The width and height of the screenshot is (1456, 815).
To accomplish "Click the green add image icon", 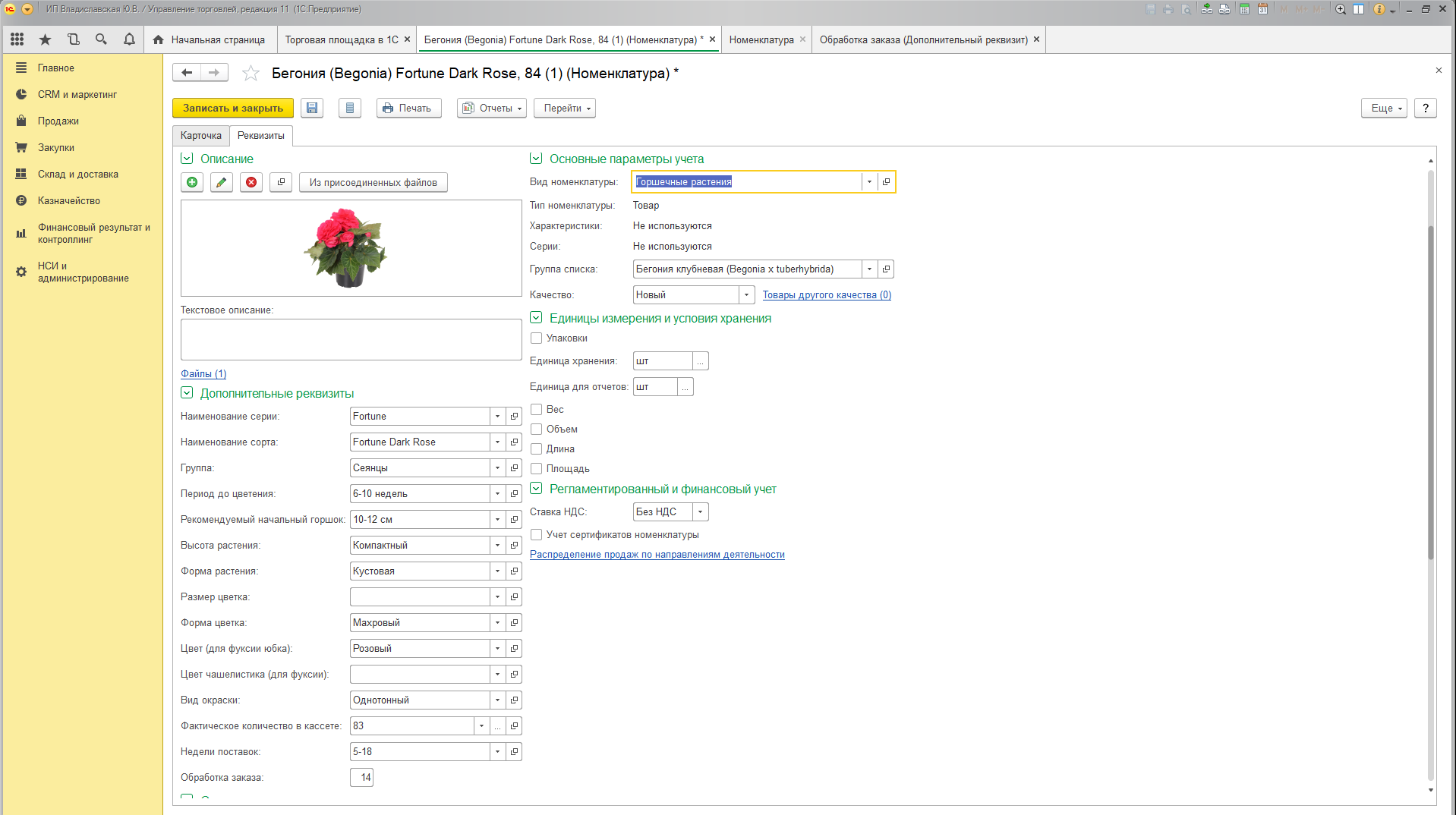I will pyautogui.click(x=192, y=182).
